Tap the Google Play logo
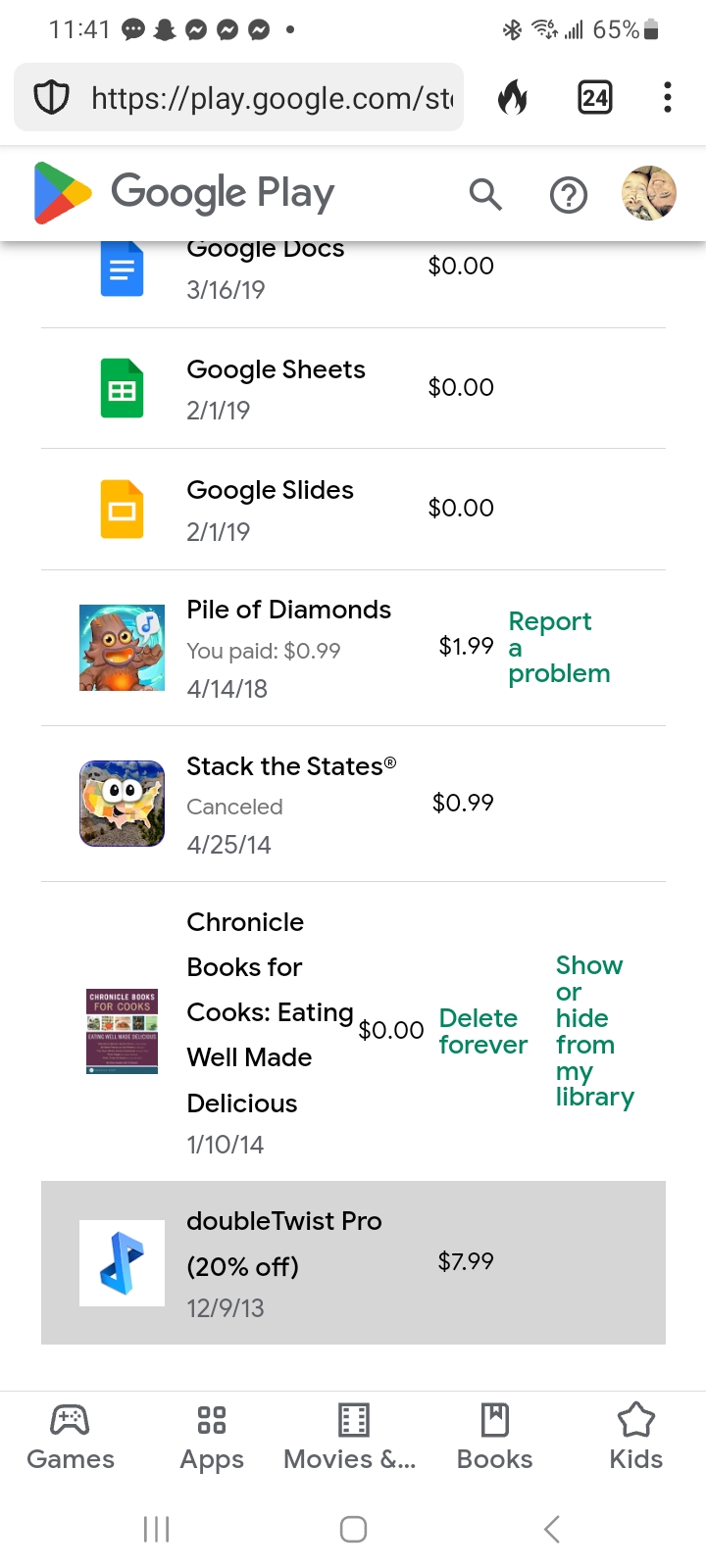 184,193
